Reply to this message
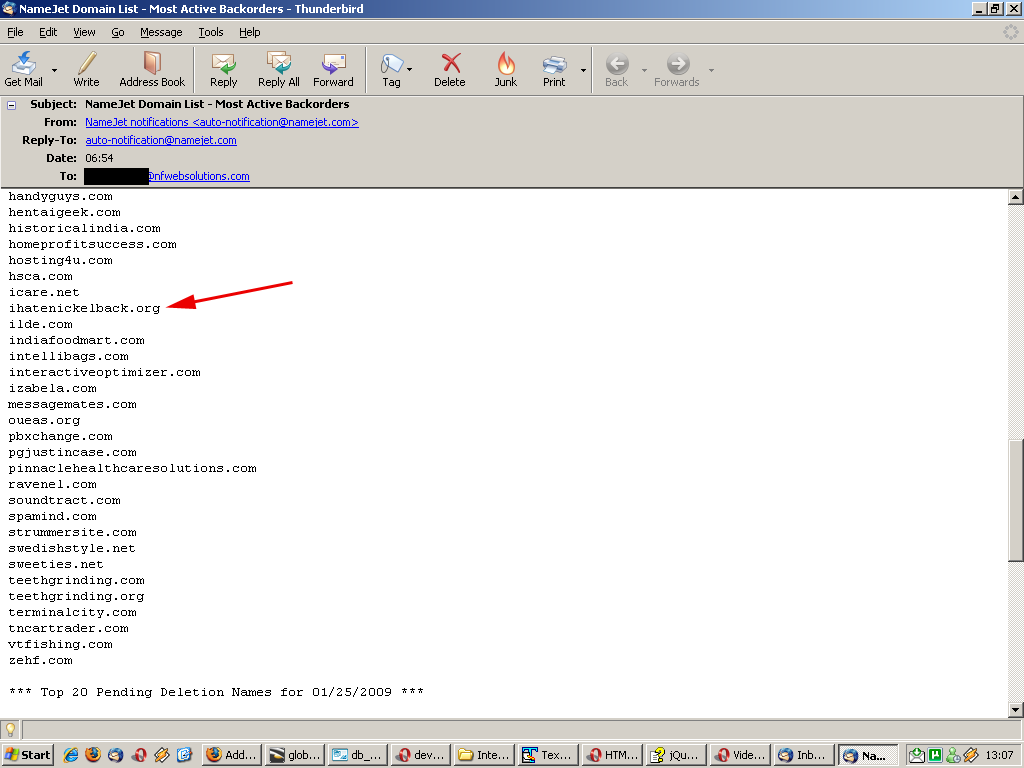Screen dimensions: 1024x768 [223, 69]
